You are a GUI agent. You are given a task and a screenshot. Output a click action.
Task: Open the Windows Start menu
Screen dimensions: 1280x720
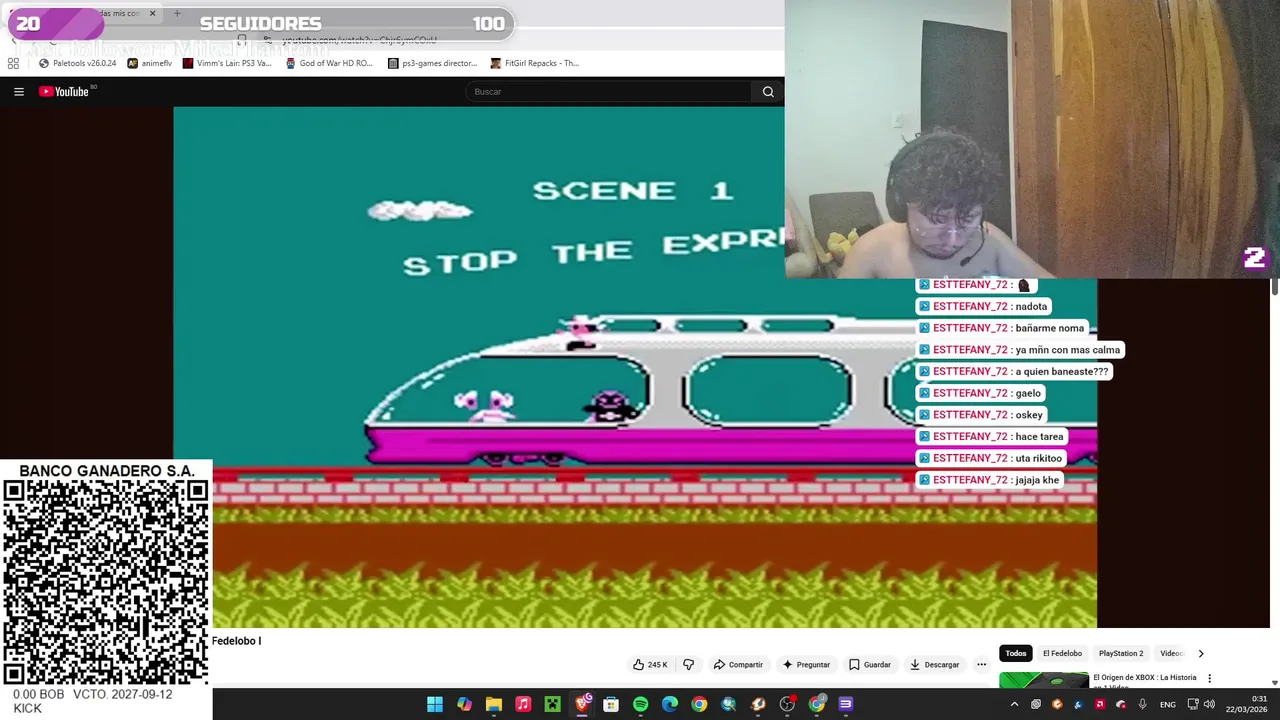pyautogui.click(x=435, y=705)
